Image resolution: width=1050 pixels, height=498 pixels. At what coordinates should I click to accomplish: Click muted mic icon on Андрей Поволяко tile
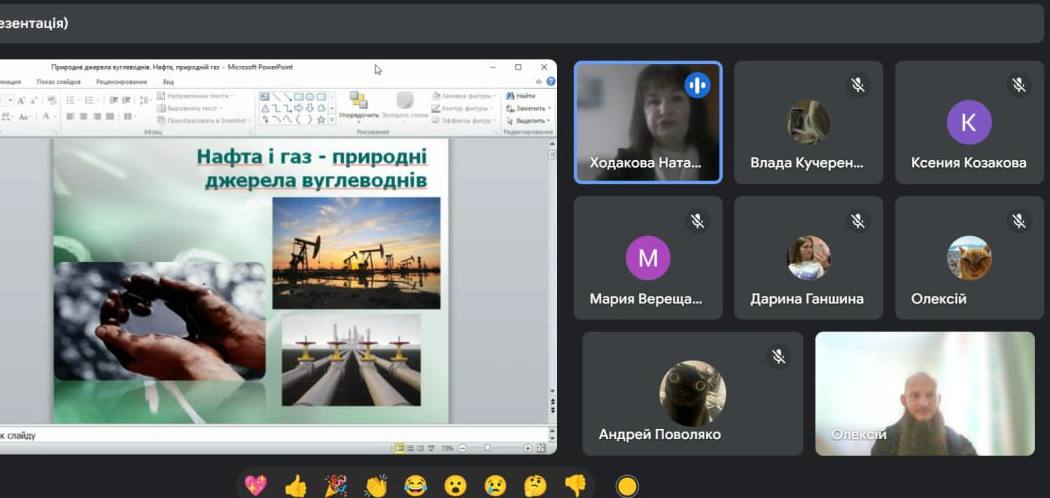[x=778, y=356]
